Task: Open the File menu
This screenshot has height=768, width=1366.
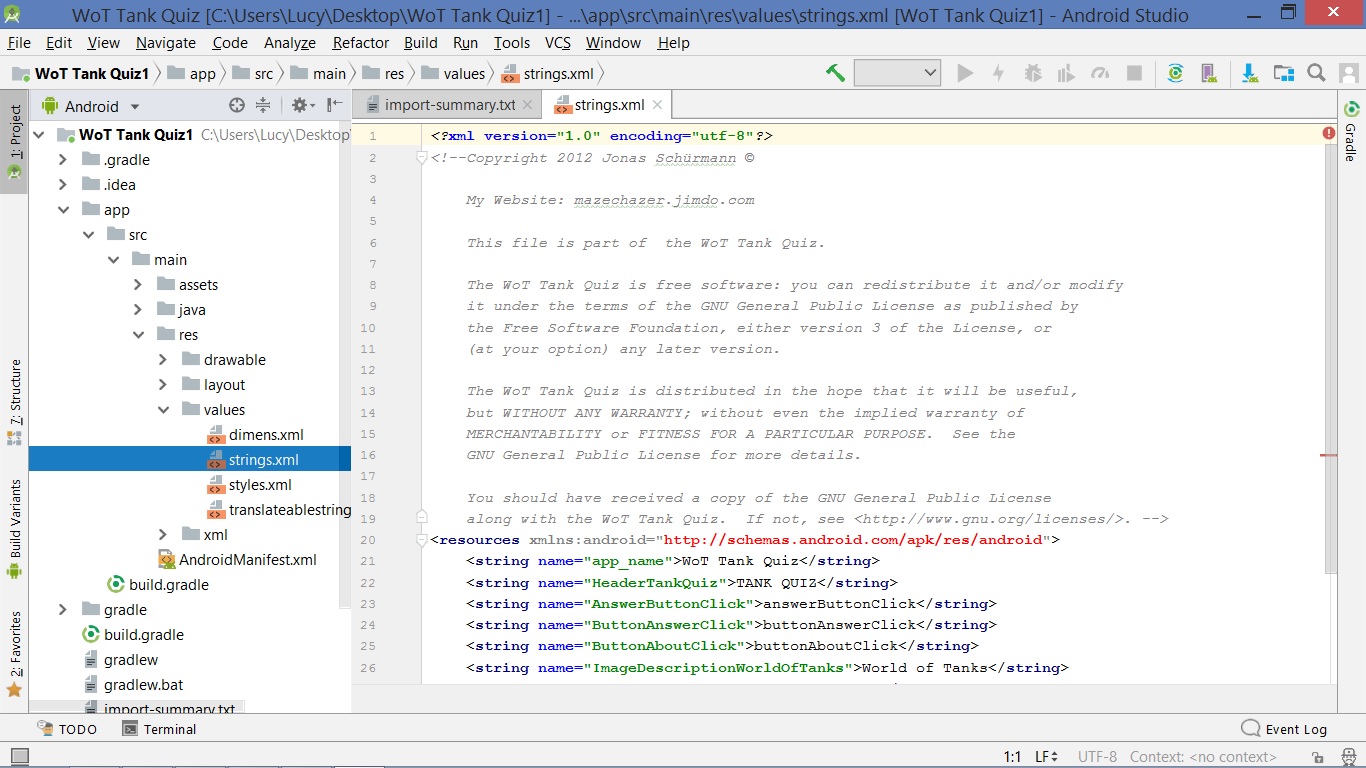Action: tap(19, 43)
